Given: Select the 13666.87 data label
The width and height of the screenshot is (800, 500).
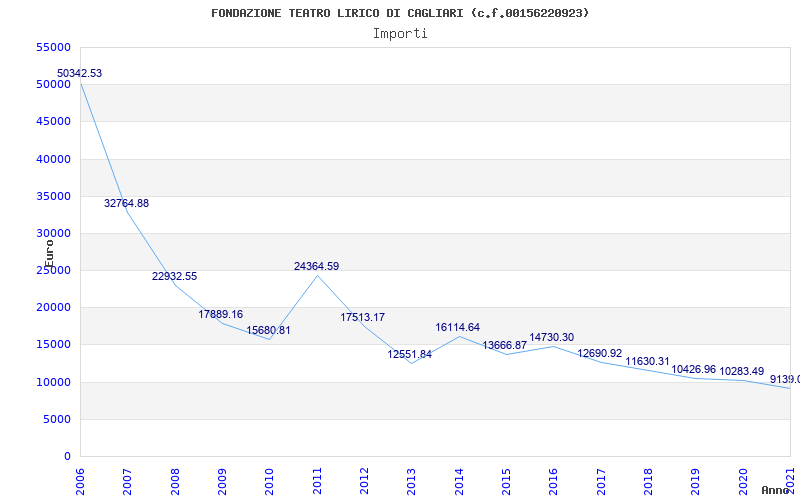Looking at the screenshot, I should coord(505,345).
